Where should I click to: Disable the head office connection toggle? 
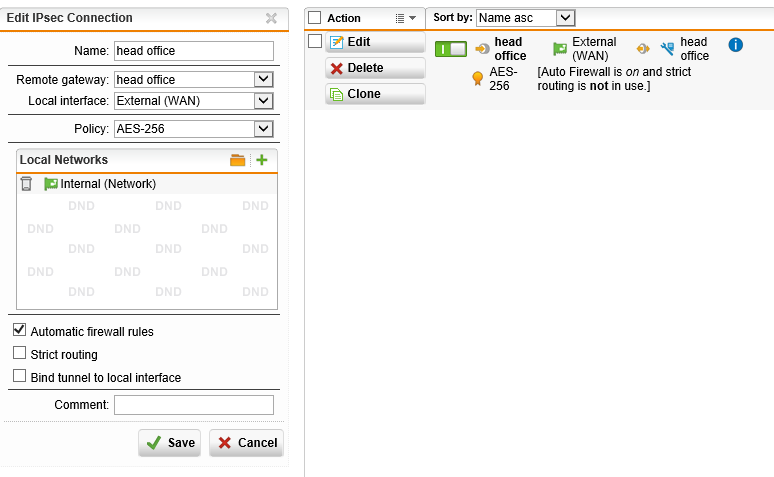coord(451,49)
